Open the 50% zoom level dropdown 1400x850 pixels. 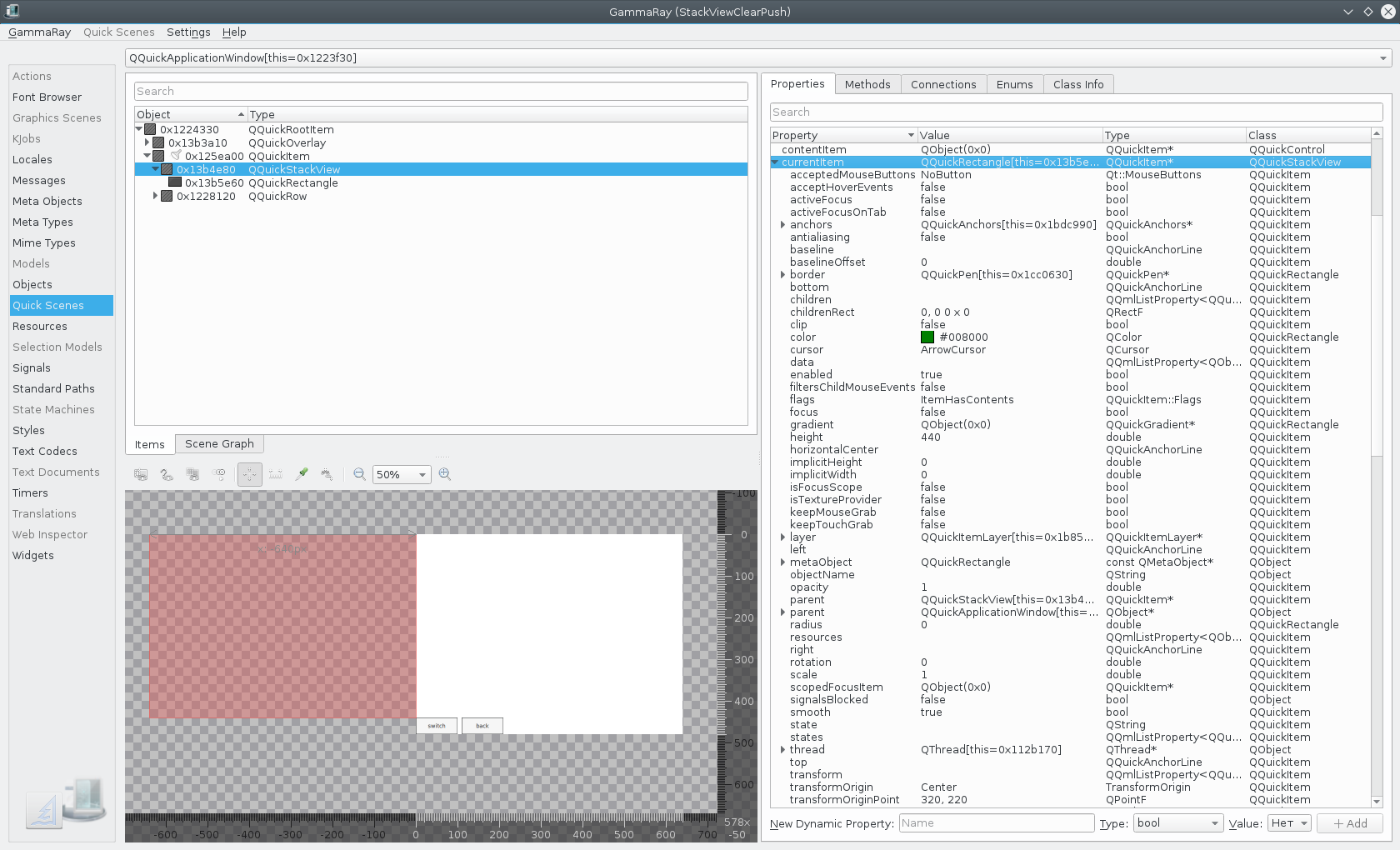click(x=401, y=474)
